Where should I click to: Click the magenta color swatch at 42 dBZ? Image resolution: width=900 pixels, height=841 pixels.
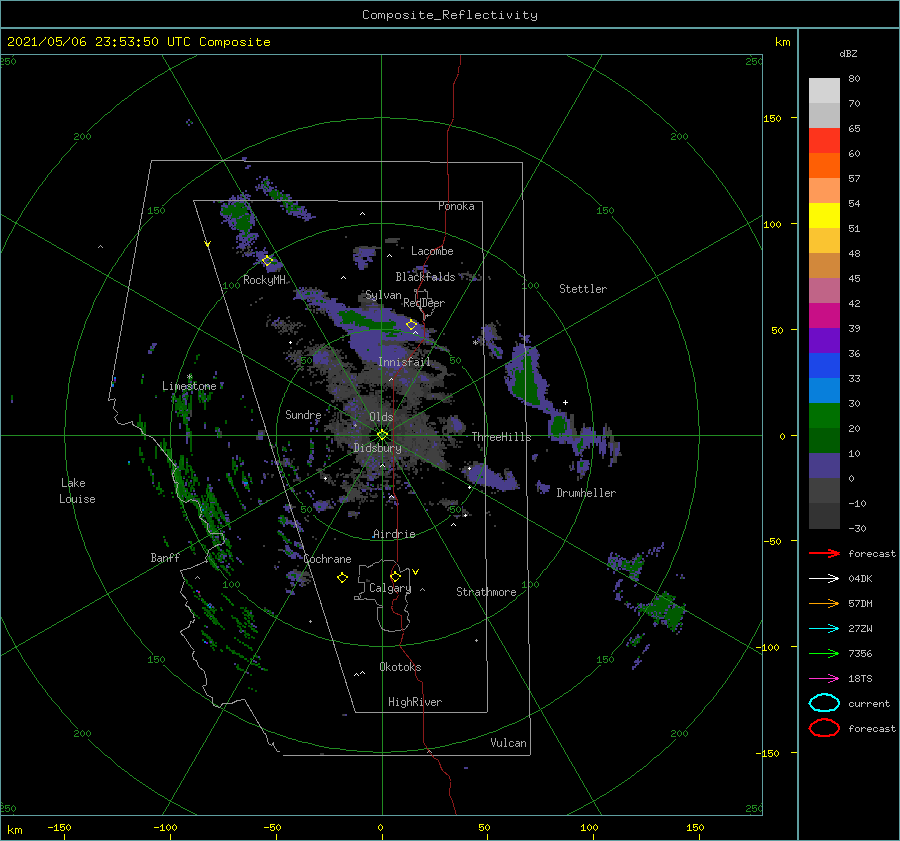pos(824,315)
